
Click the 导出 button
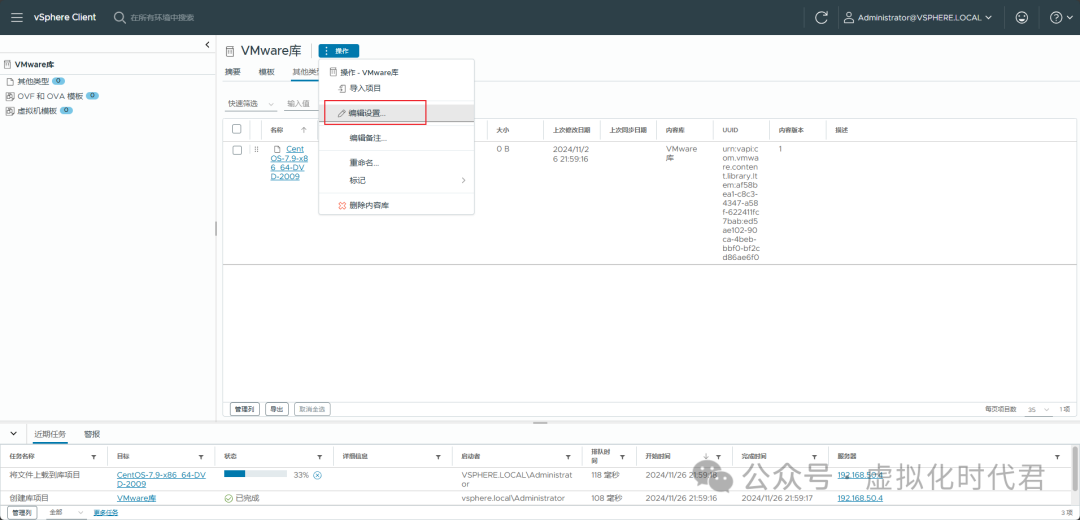click(x=277, y=409)
